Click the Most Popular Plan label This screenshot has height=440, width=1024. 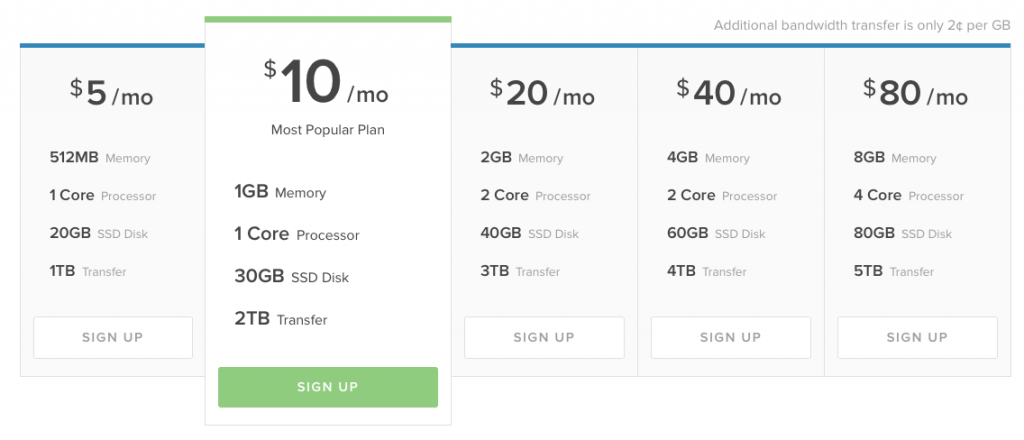click(x=328, y=130)
